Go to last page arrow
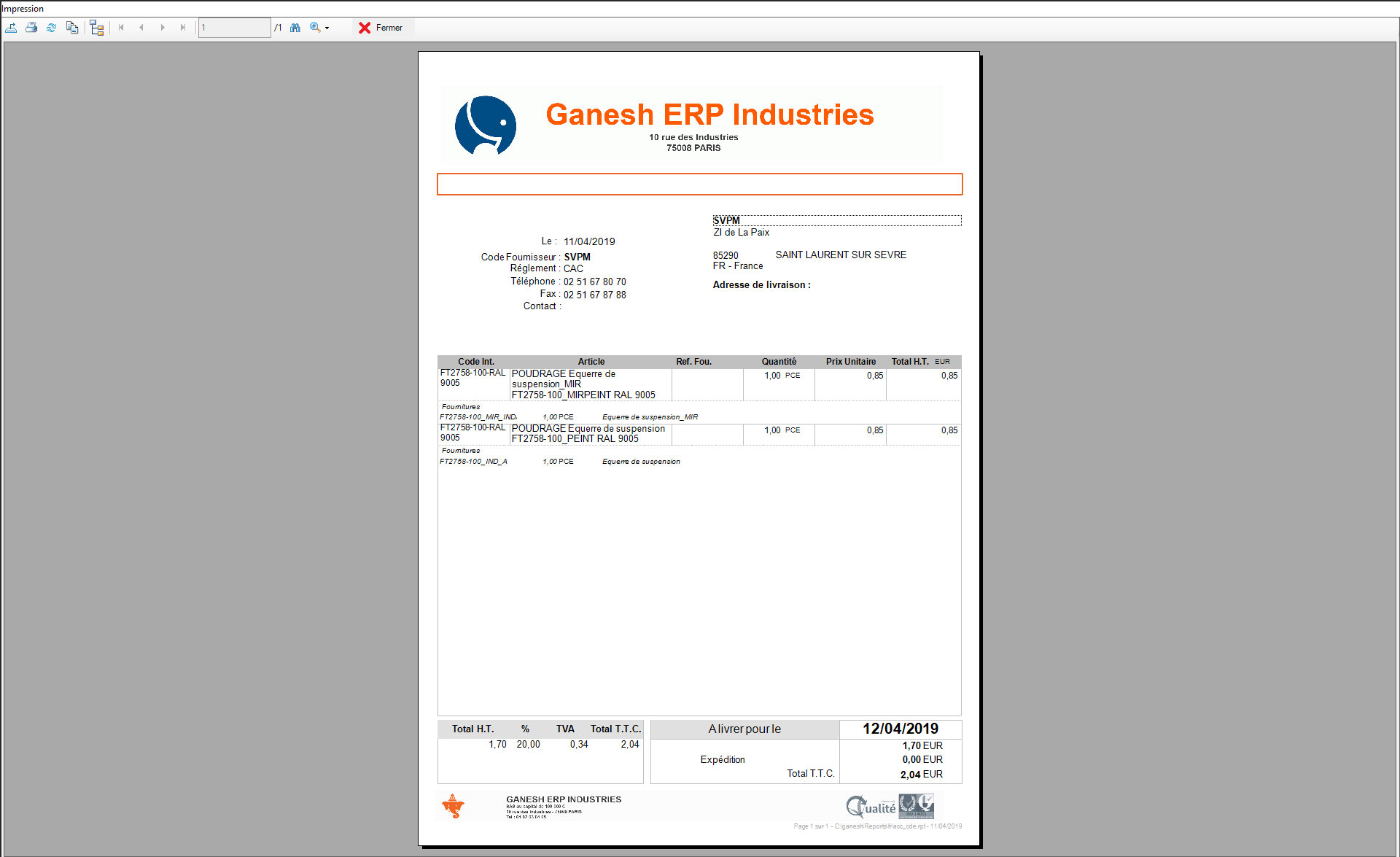The width and height of the screenshot is (1400, 857). coord(182,28)
